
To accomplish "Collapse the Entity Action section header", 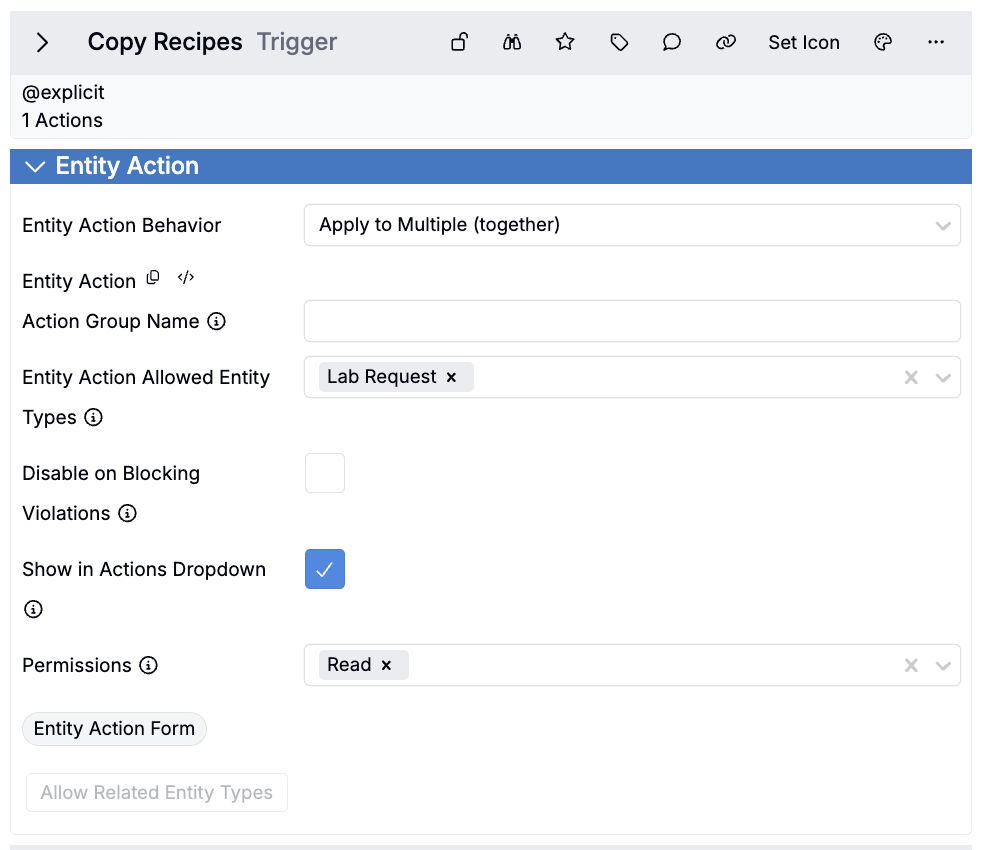I will click(x=36, y=167).
